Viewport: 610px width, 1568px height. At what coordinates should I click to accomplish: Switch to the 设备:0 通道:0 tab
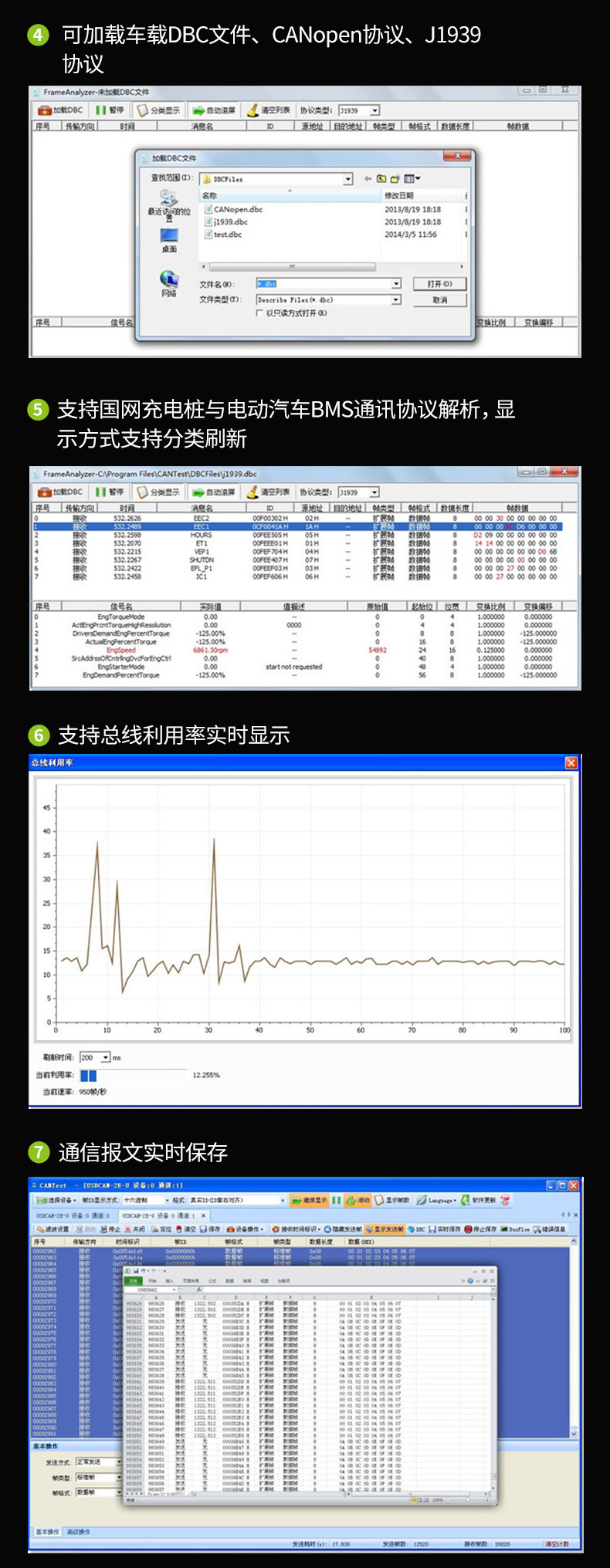(x=74, y=1215)
